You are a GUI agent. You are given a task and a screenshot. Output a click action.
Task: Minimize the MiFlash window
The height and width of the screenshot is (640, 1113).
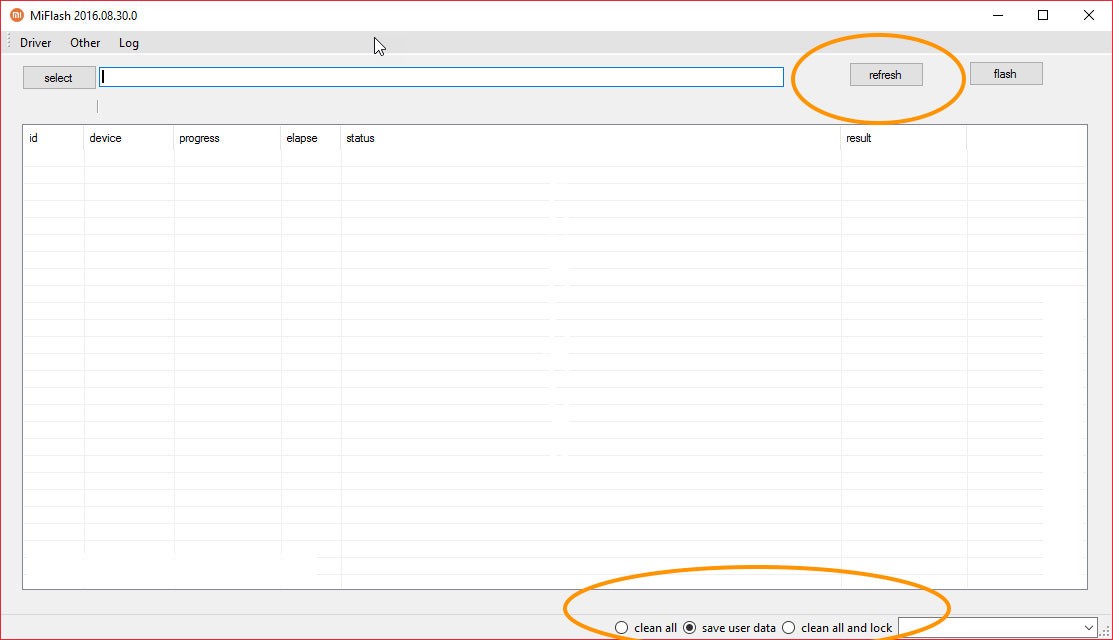point(997,15)
